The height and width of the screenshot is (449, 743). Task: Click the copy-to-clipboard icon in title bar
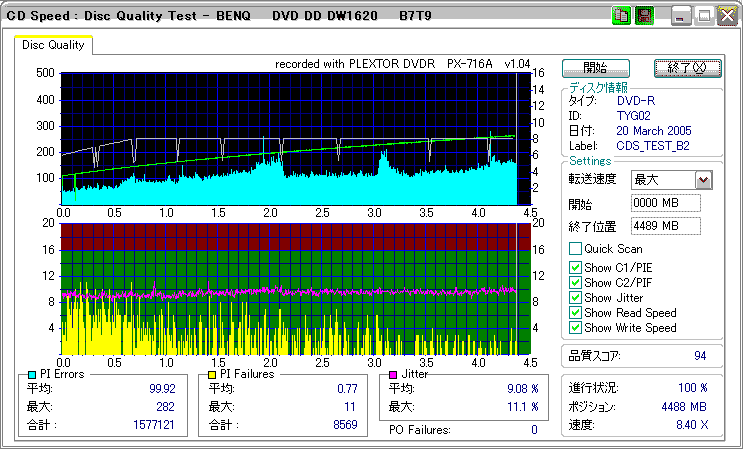coord(621,15)
